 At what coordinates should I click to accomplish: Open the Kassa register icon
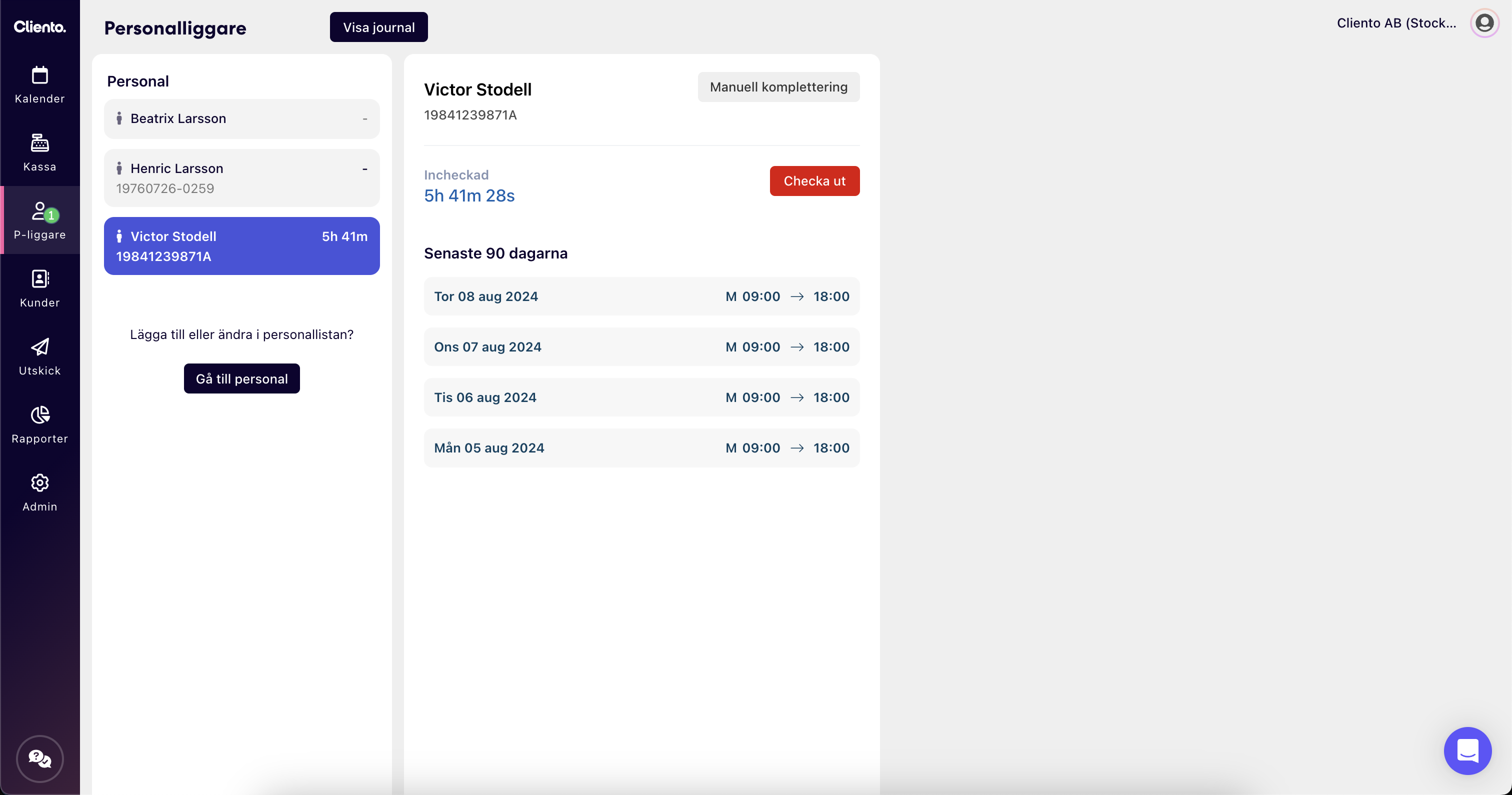pyautogui.click(x=40, y=142)
